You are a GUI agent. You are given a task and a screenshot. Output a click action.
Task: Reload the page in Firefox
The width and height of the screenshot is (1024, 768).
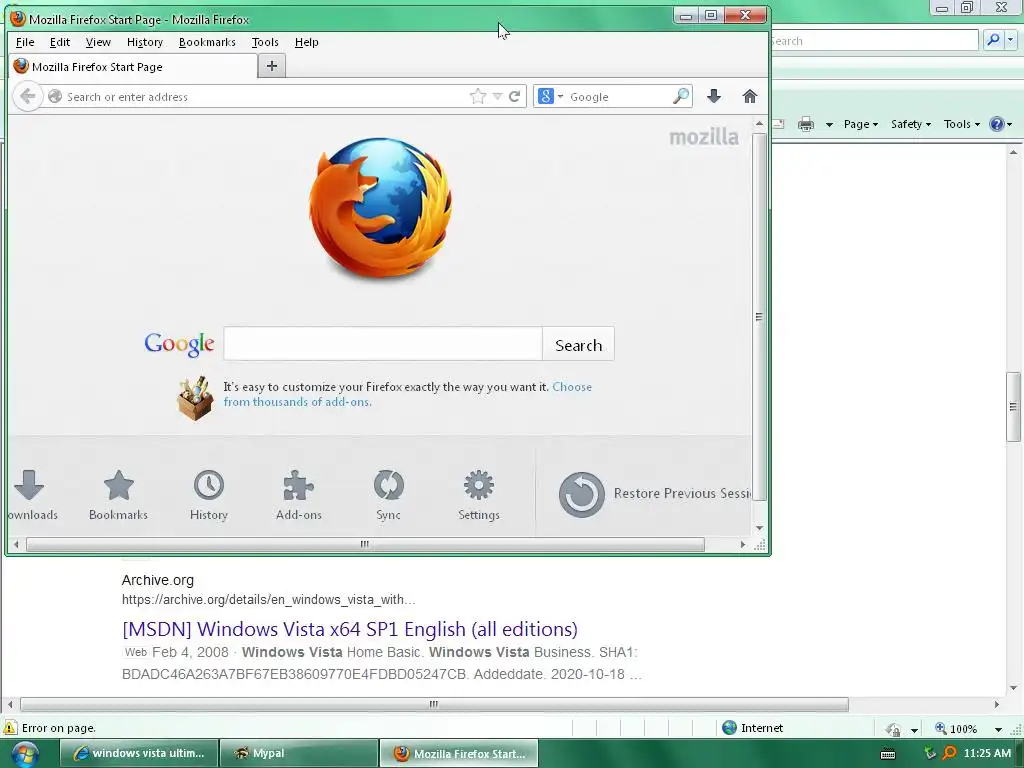click(x=515, y=97)
